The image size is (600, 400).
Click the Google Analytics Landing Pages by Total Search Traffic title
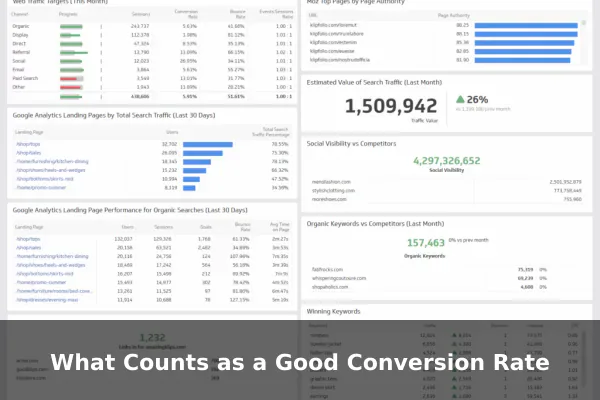point(114,115)
